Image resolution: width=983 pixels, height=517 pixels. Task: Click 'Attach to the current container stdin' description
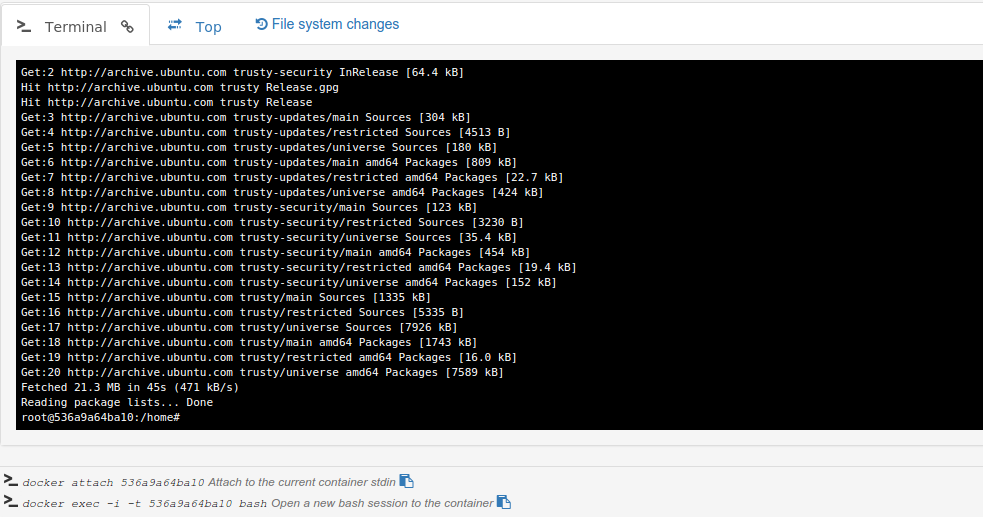click(x=302, y=482)
